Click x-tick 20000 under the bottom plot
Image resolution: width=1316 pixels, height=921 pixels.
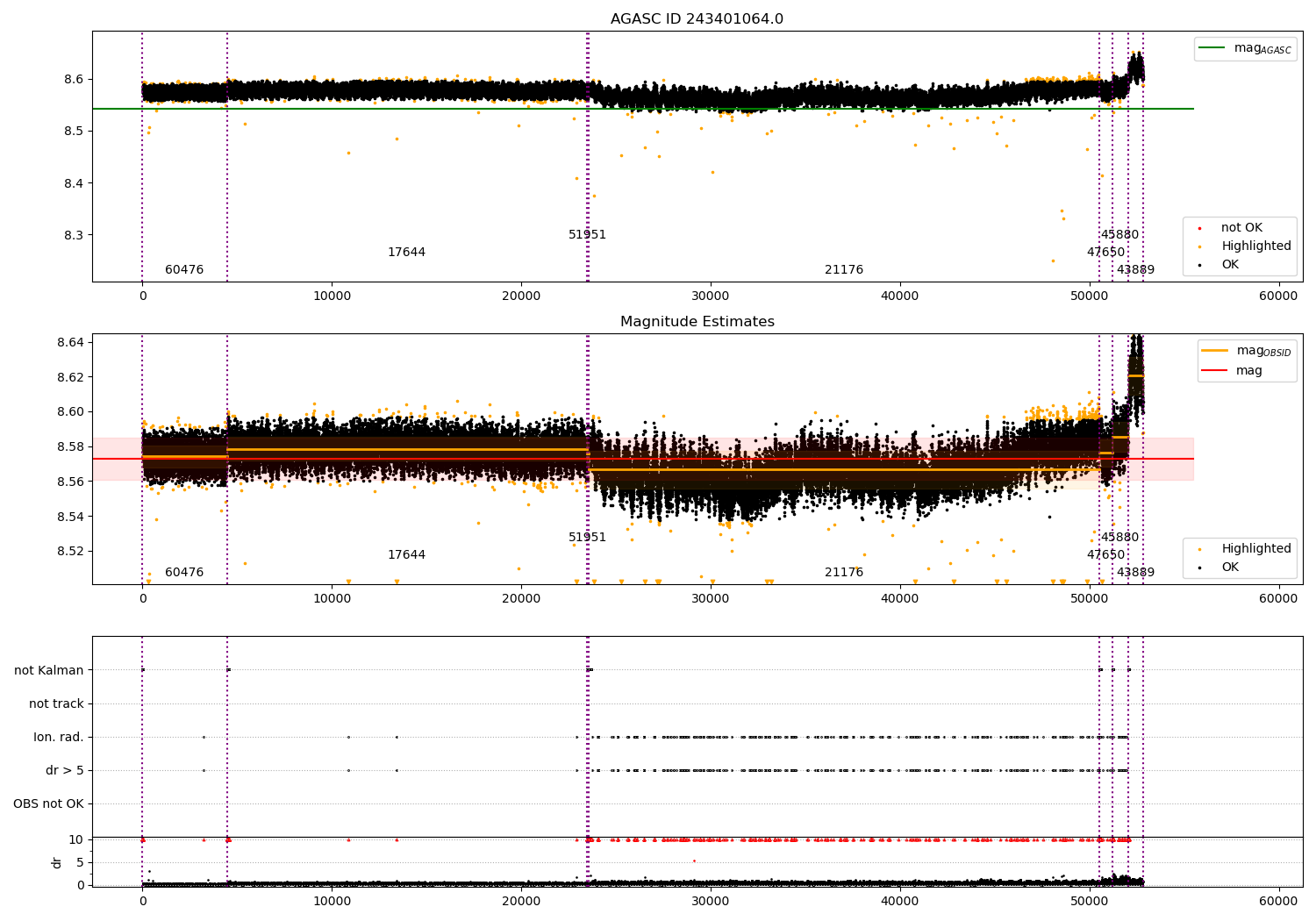(521, 902)
